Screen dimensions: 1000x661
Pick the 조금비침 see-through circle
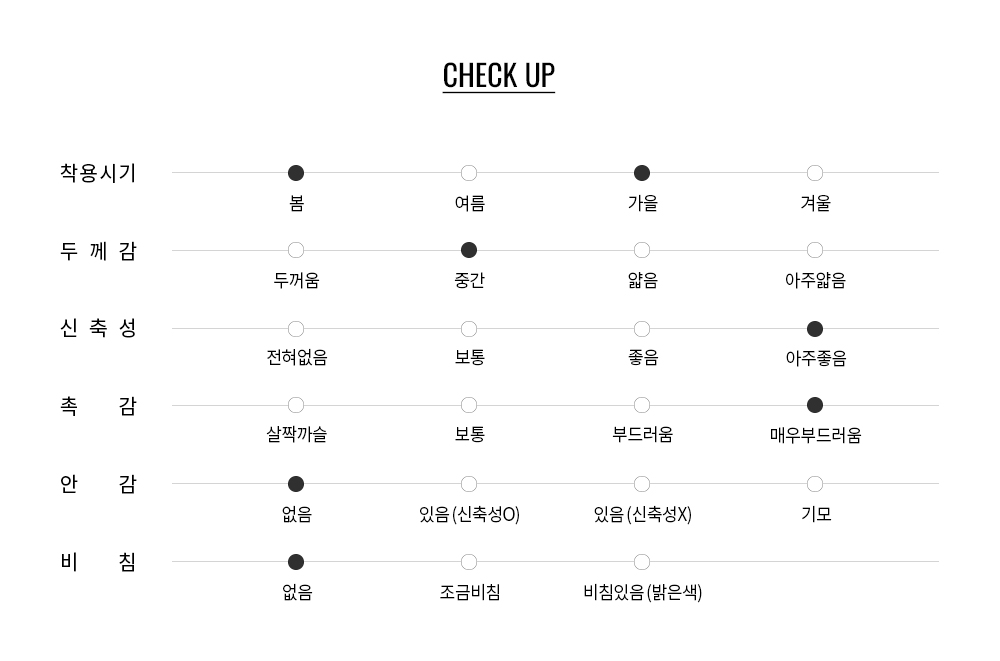tap(469, 562)
